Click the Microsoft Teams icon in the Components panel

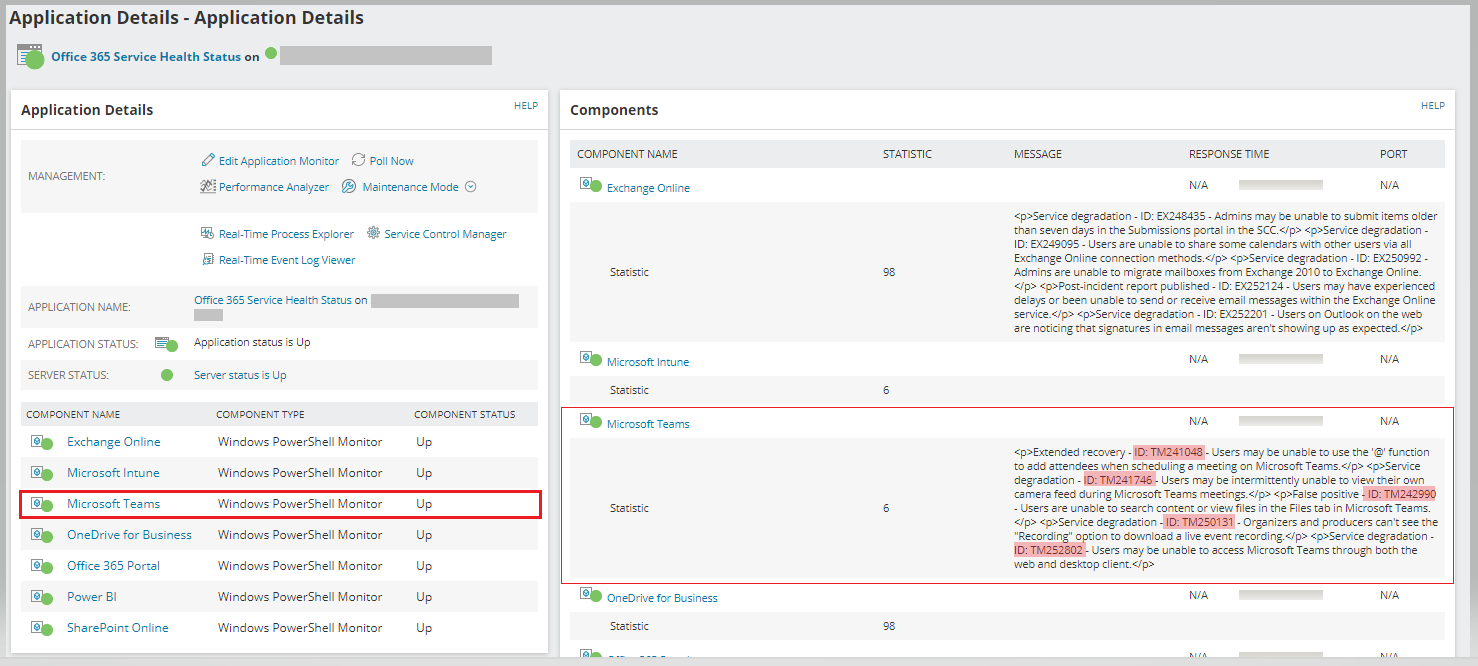pos(590,421)
